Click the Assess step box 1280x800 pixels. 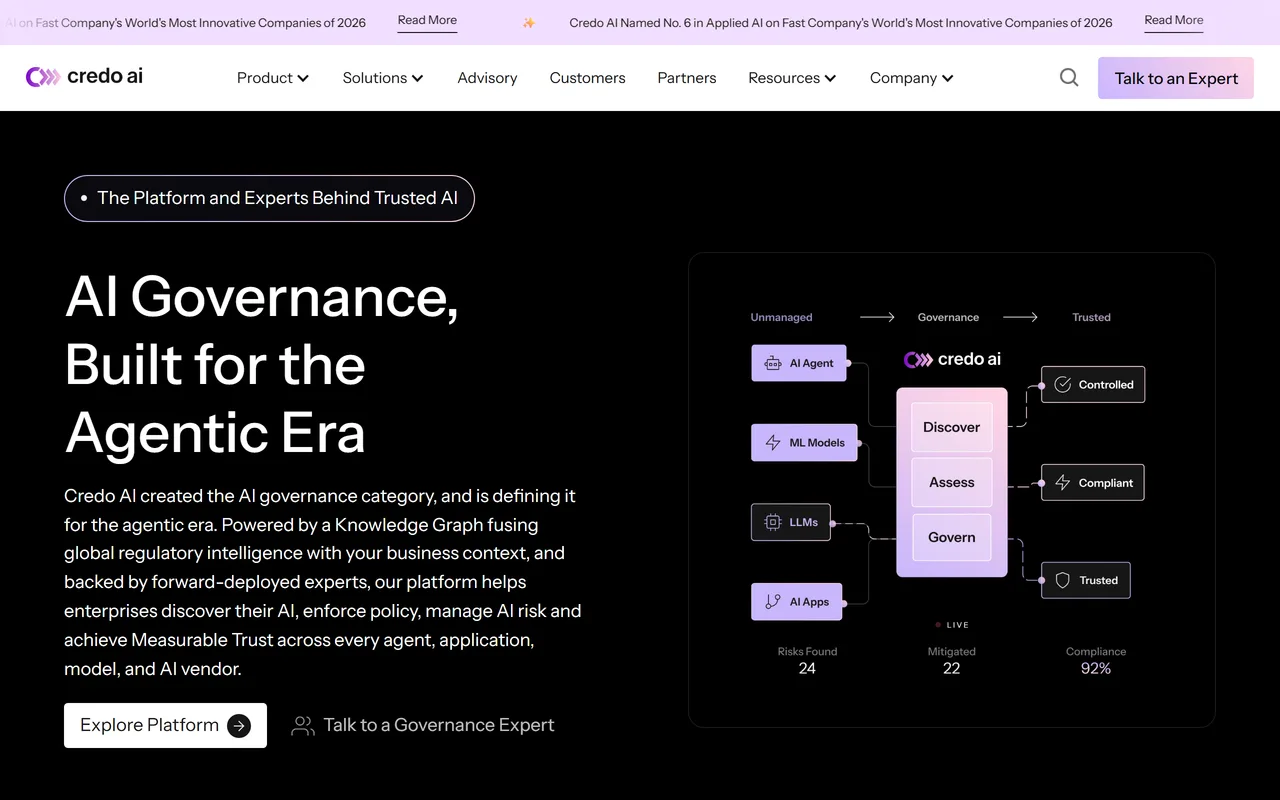pyautogui.click(x=952, y=483)
